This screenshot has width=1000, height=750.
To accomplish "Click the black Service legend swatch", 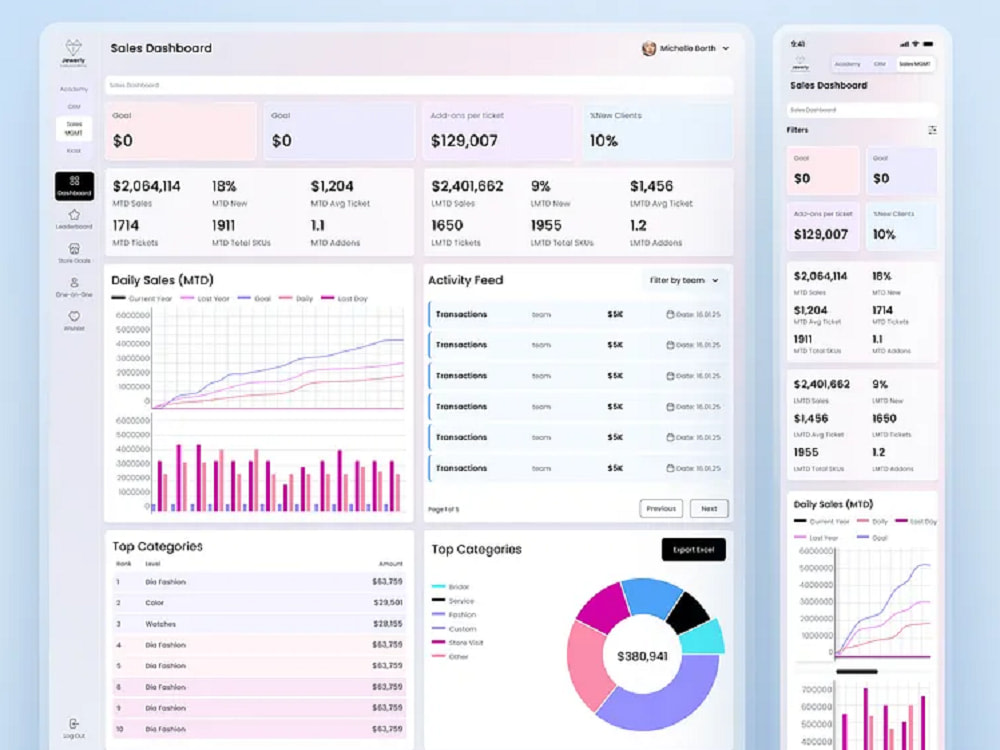I will coord(438,601).
